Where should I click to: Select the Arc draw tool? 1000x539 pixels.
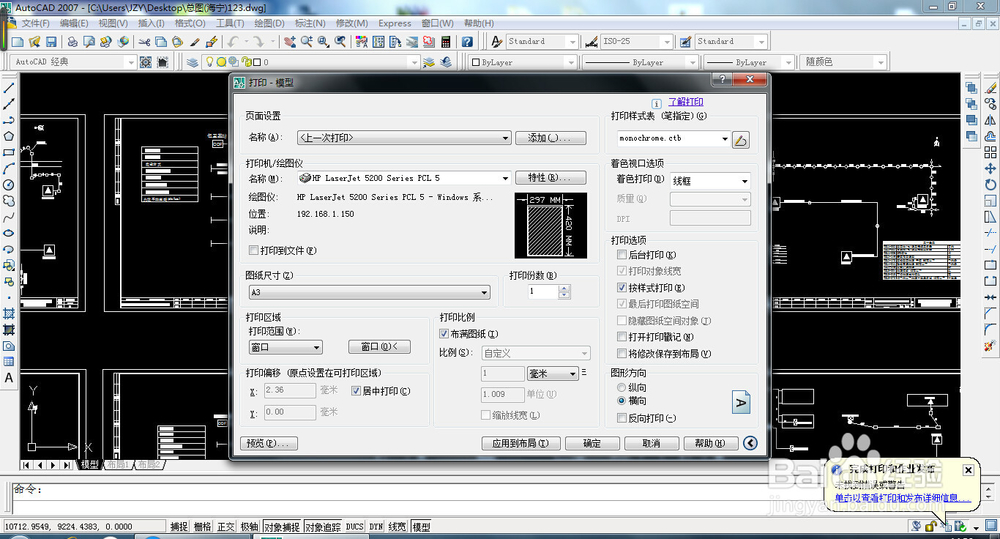pos(9,168)
